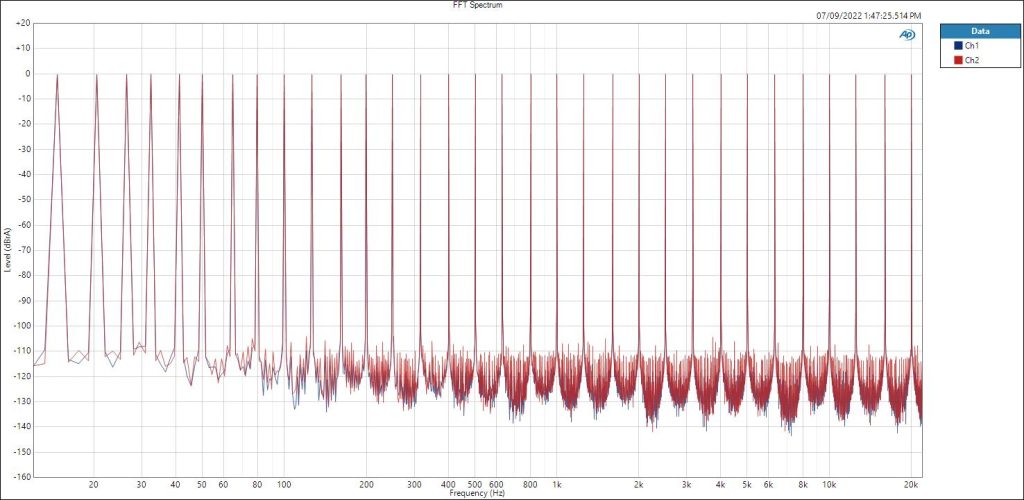Select the Ch1 label in Data legend
The image size is (1024, 500).
point(971,46)
